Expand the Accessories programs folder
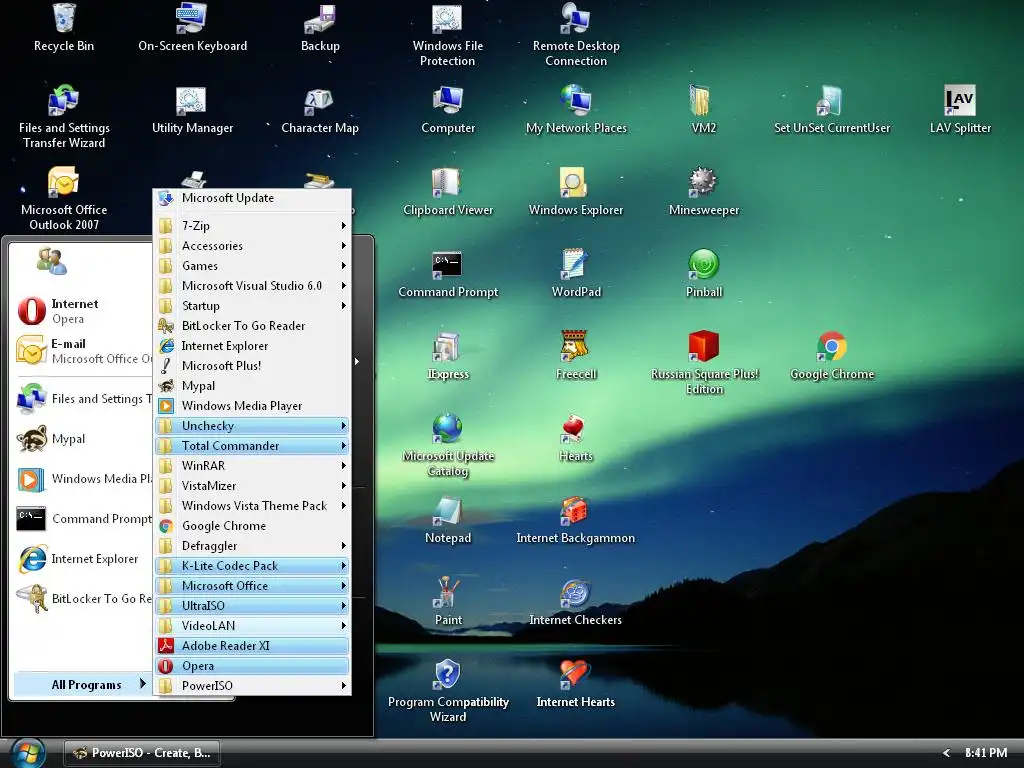Viewport: 1024px width, 768px height. 252,246
